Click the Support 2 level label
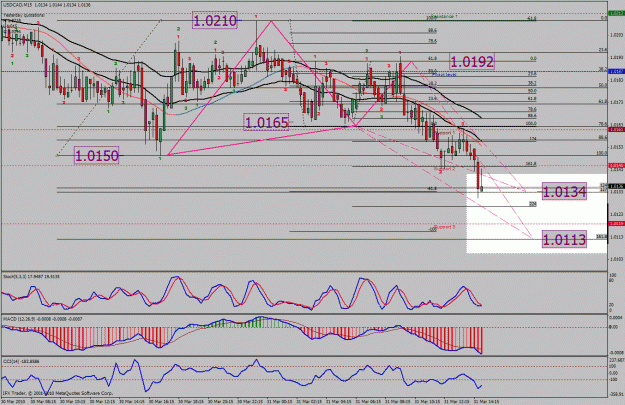Viewport: 625px width, 405px height. tap(444, 169)
